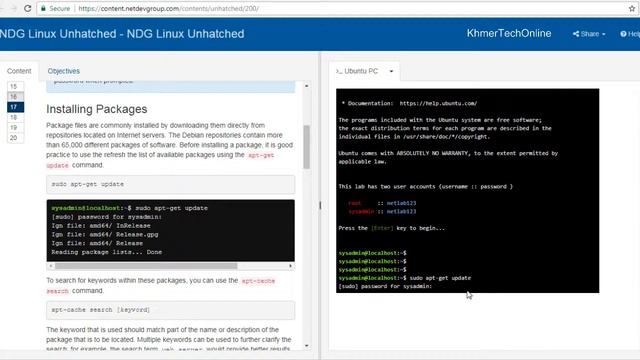Reload the page with the refresh icon
The height and width of the screenshot is (360, 640).
point(27,8)
